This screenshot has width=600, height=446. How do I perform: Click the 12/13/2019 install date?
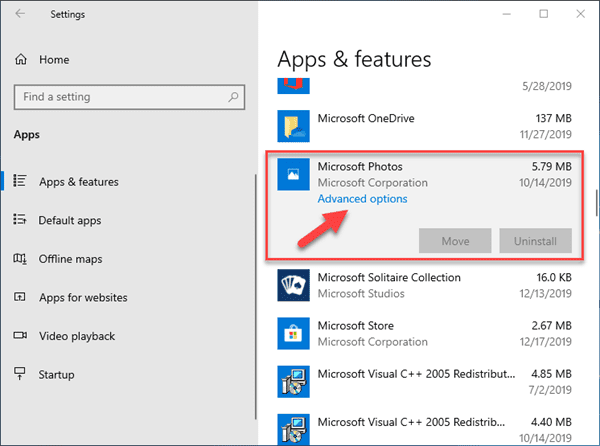click(x=545, y=294)
